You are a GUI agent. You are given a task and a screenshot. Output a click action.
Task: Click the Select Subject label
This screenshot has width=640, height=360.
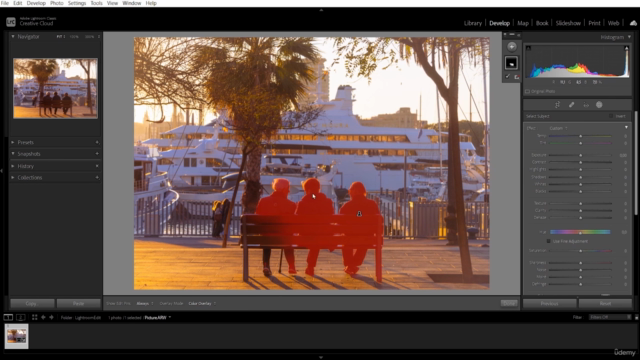pyautogui.click(x=538, y=116)
